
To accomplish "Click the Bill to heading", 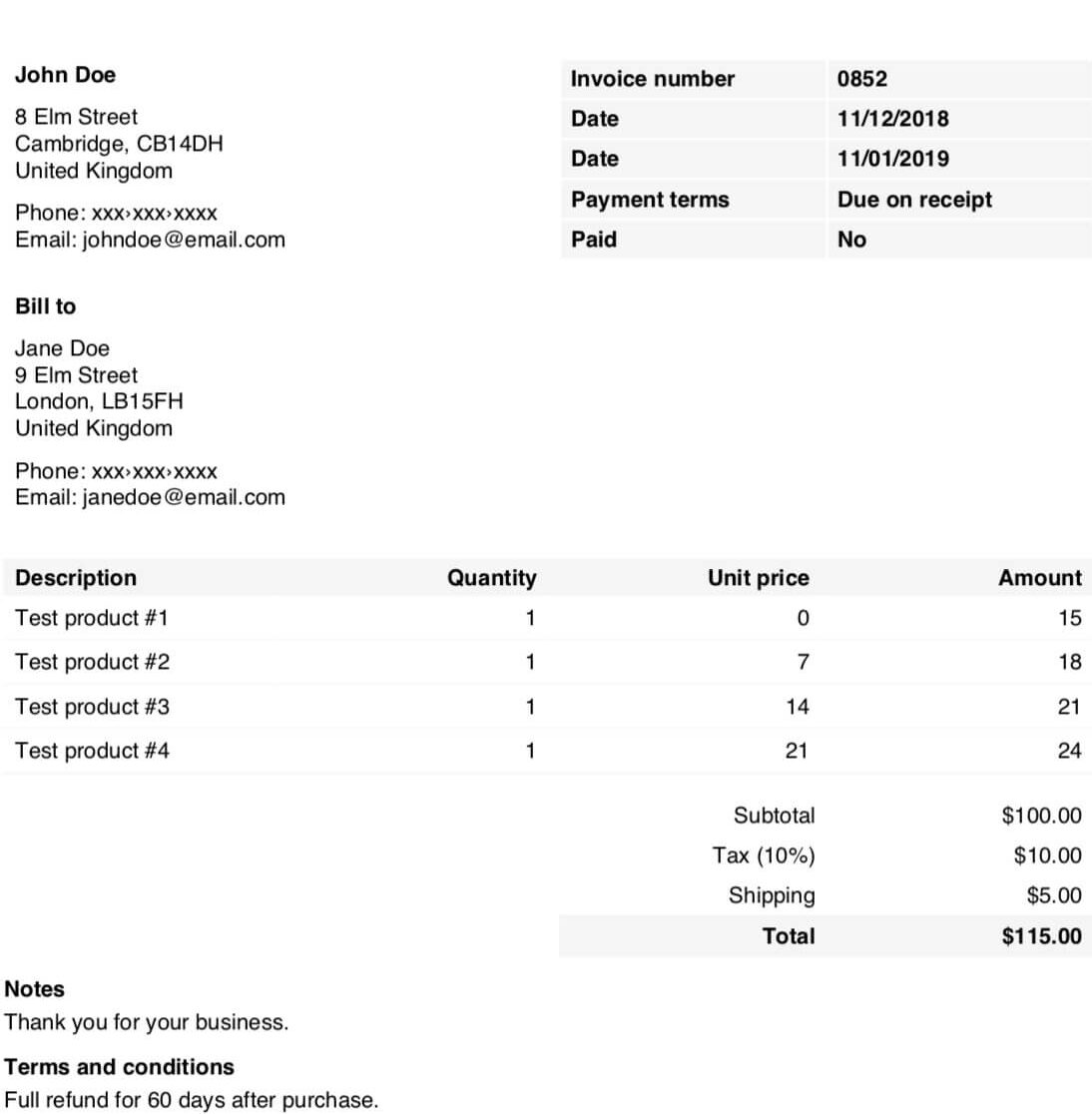I will (x=46, y=306).
